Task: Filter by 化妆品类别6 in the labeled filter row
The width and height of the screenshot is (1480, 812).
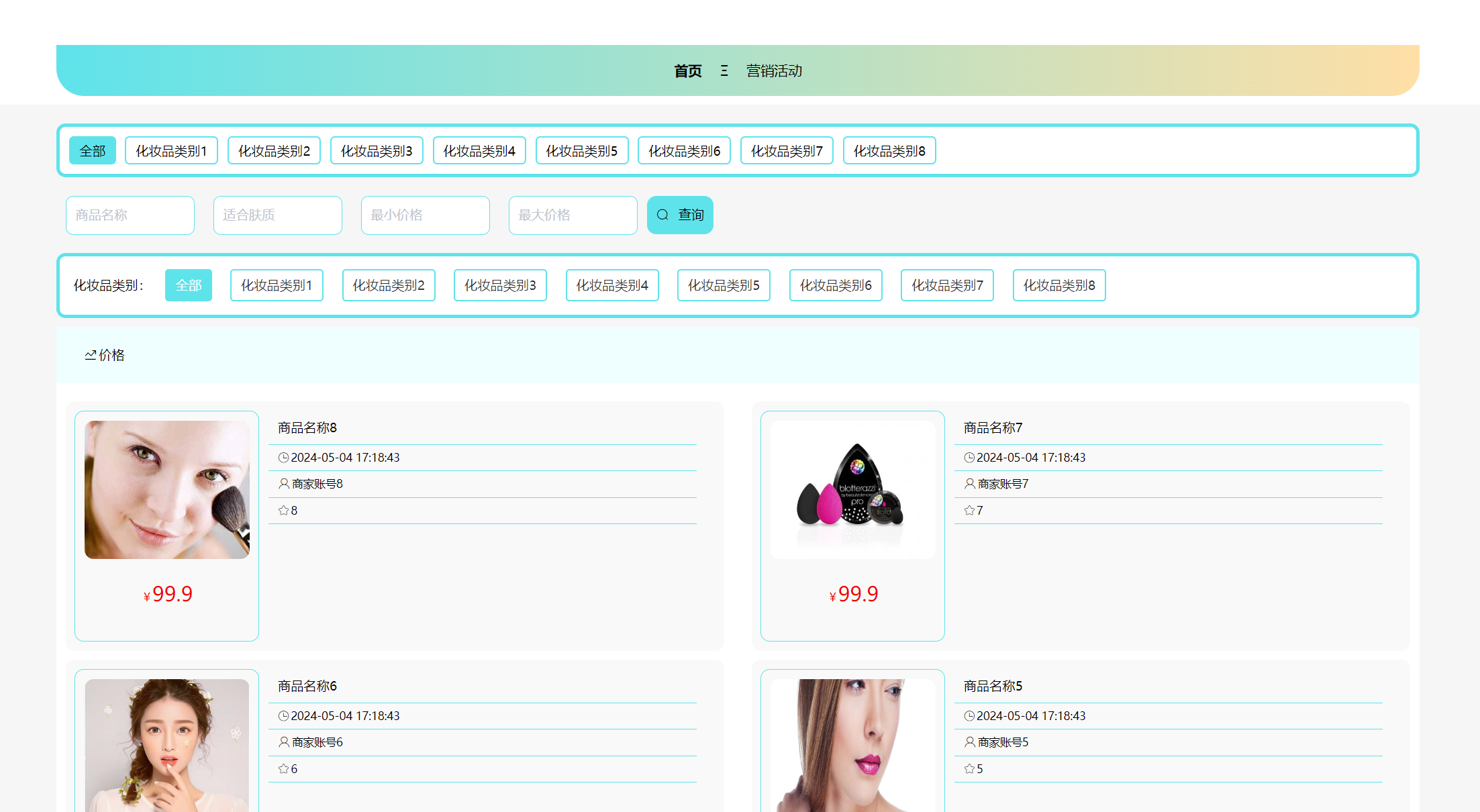Action: 836,285
